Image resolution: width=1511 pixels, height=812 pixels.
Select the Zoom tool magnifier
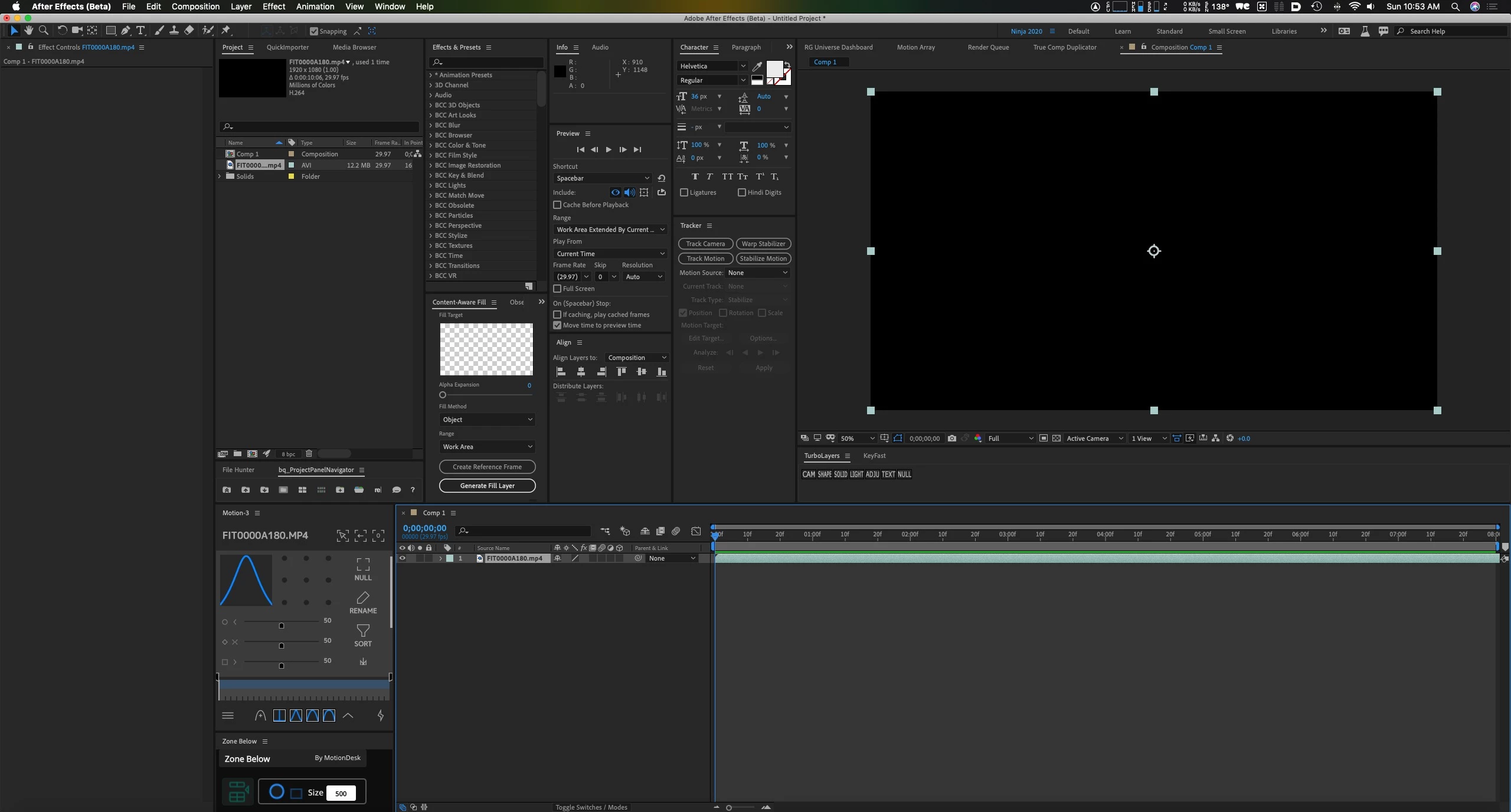[43, 31]
